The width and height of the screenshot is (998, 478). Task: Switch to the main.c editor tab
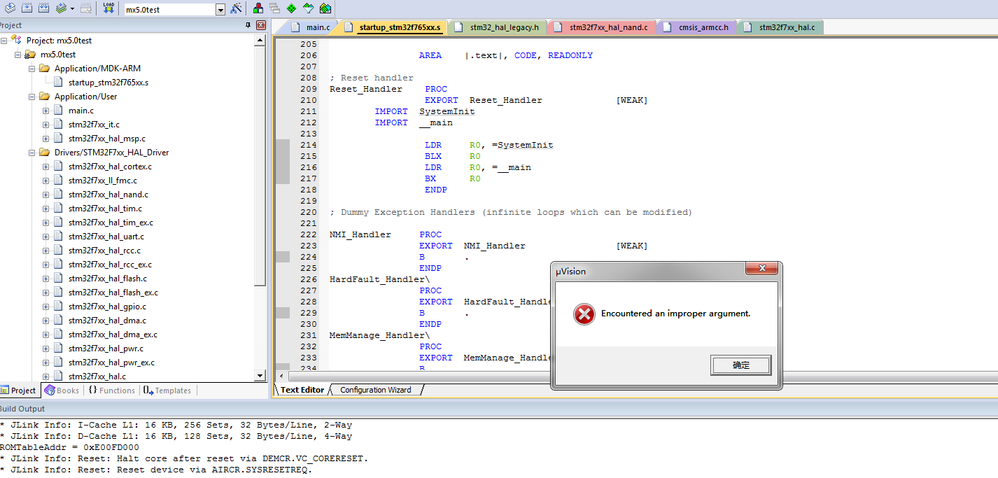pyautogui.click(x=311, y=27)
